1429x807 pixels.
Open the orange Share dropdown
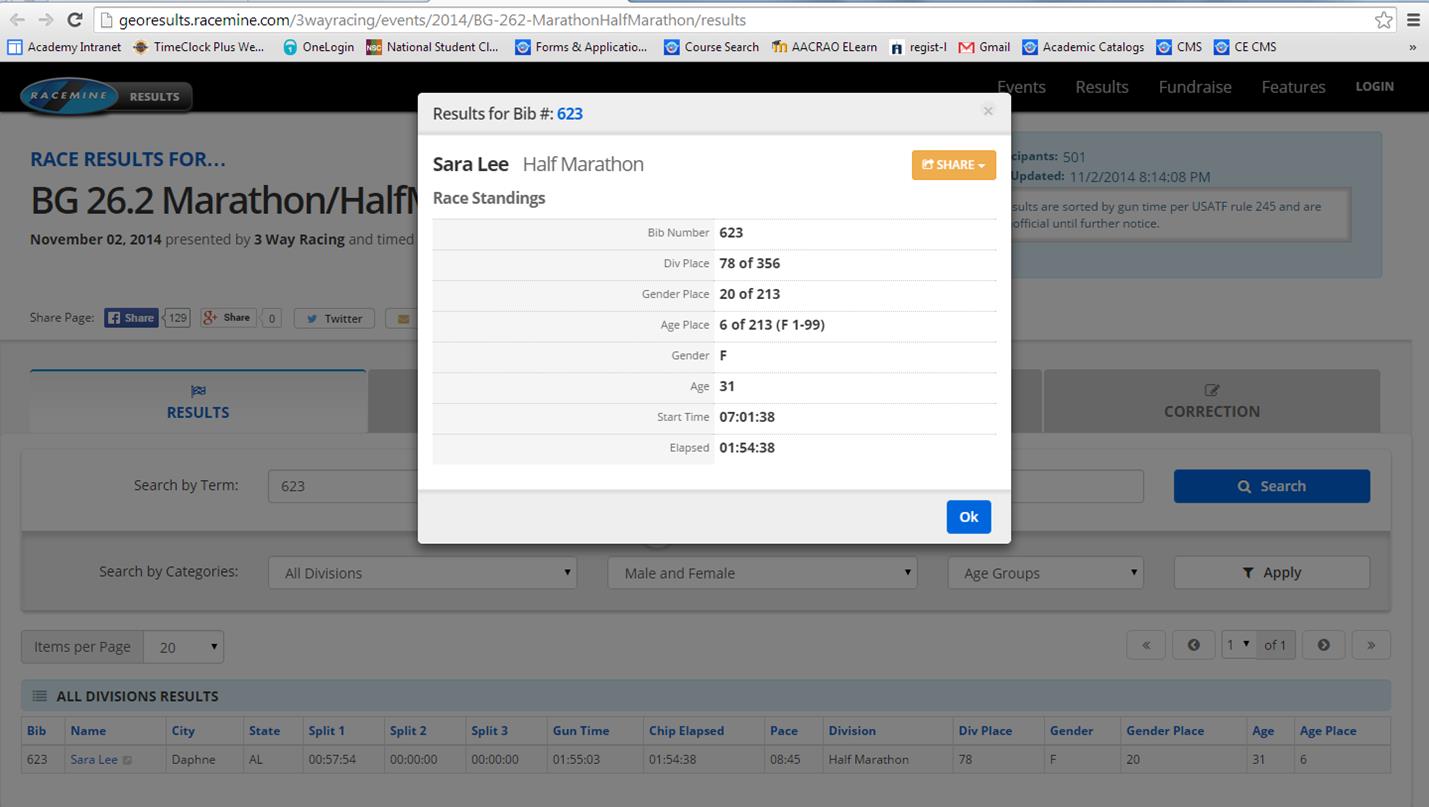tap(953, 165)
